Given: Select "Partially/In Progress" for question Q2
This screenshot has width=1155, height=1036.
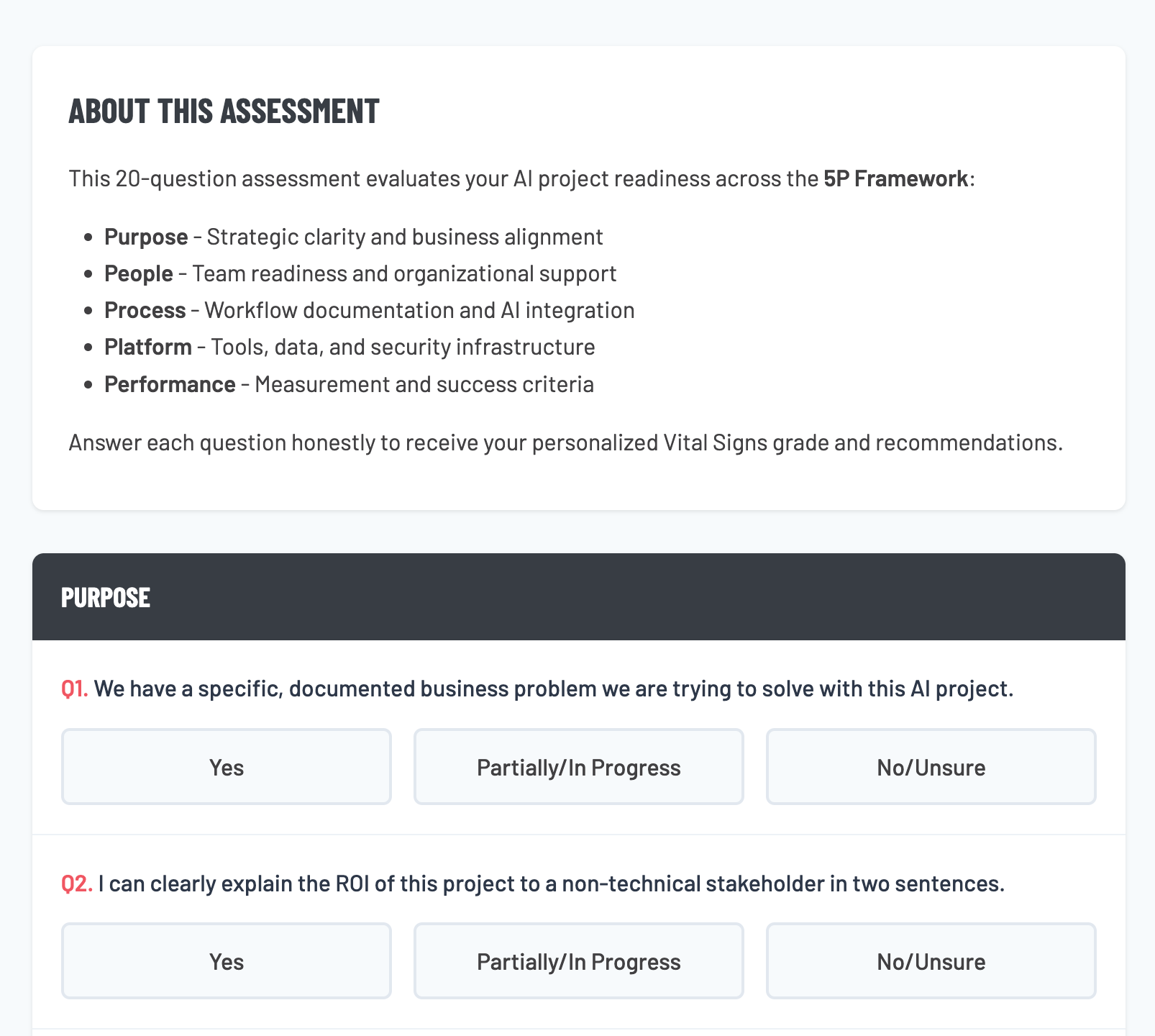Looking at the screenshot, I should [578, 961].
